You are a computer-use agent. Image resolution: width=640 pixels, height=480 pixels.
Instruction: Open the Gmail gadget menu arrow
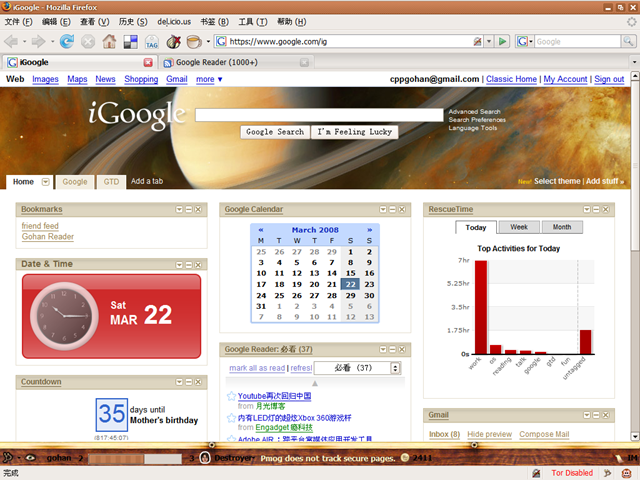pyautogui.click(x=587, y=415)
